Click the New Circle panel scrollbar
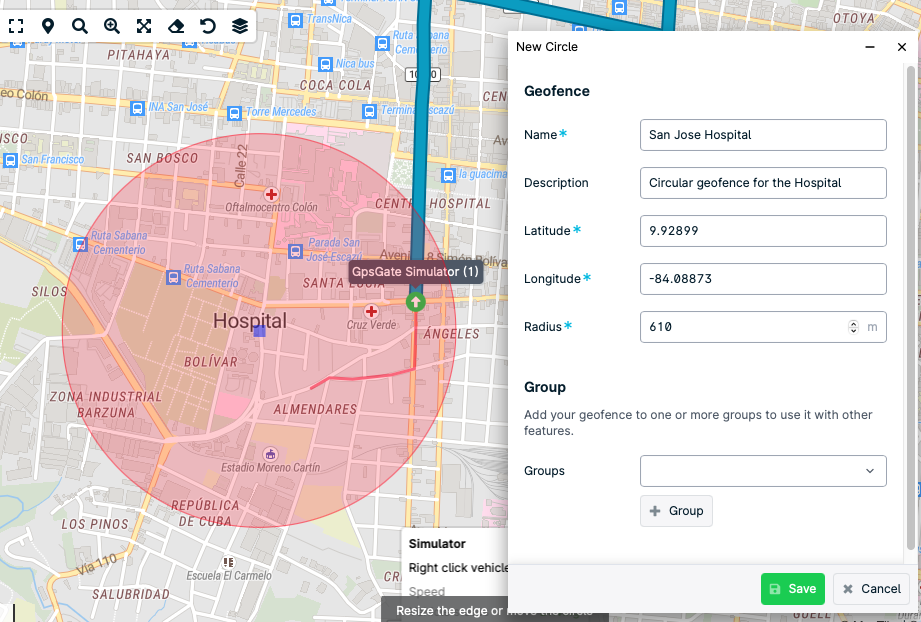This screenshot has width=921, height=622. [911, 308]
